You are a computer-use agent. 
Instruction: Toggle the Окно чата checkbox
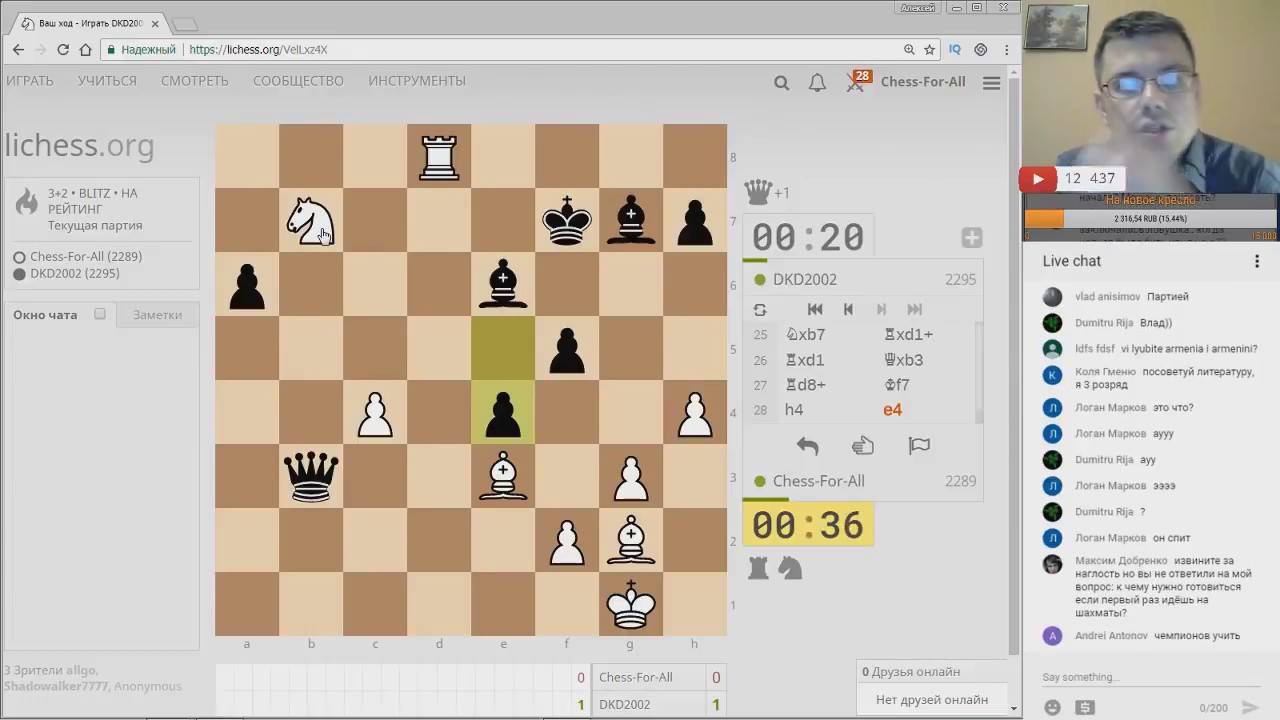[x=100, y=314]
